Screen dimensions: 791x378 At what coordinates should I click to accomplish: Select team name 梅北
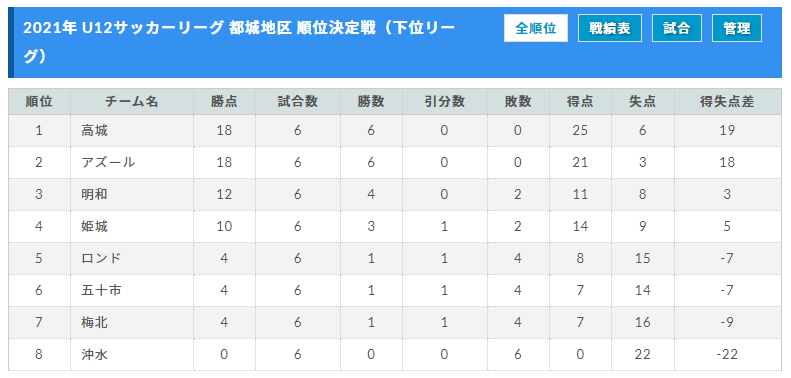coord(95,322)
